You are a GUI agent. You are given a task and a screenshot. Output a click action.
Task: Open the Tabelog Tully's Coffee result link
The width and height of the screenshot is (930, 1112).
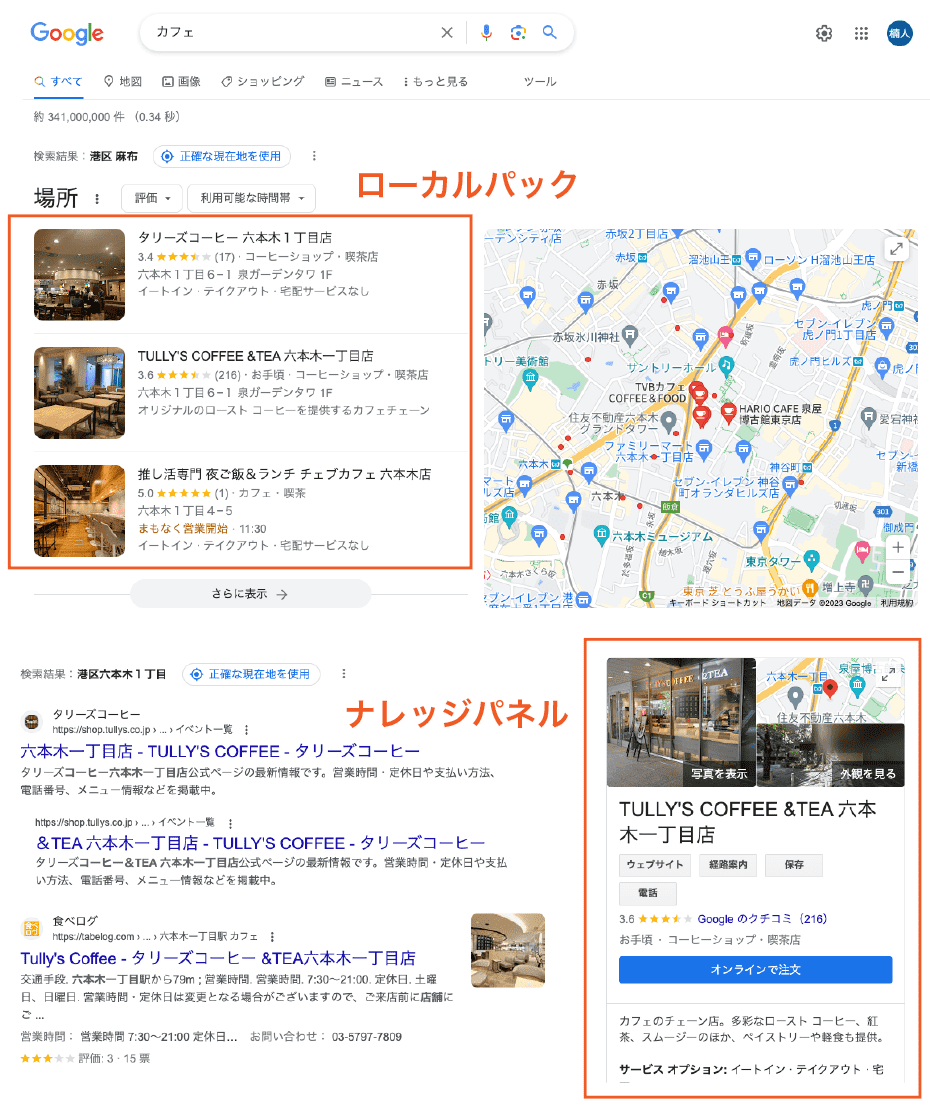click(218, 958)
